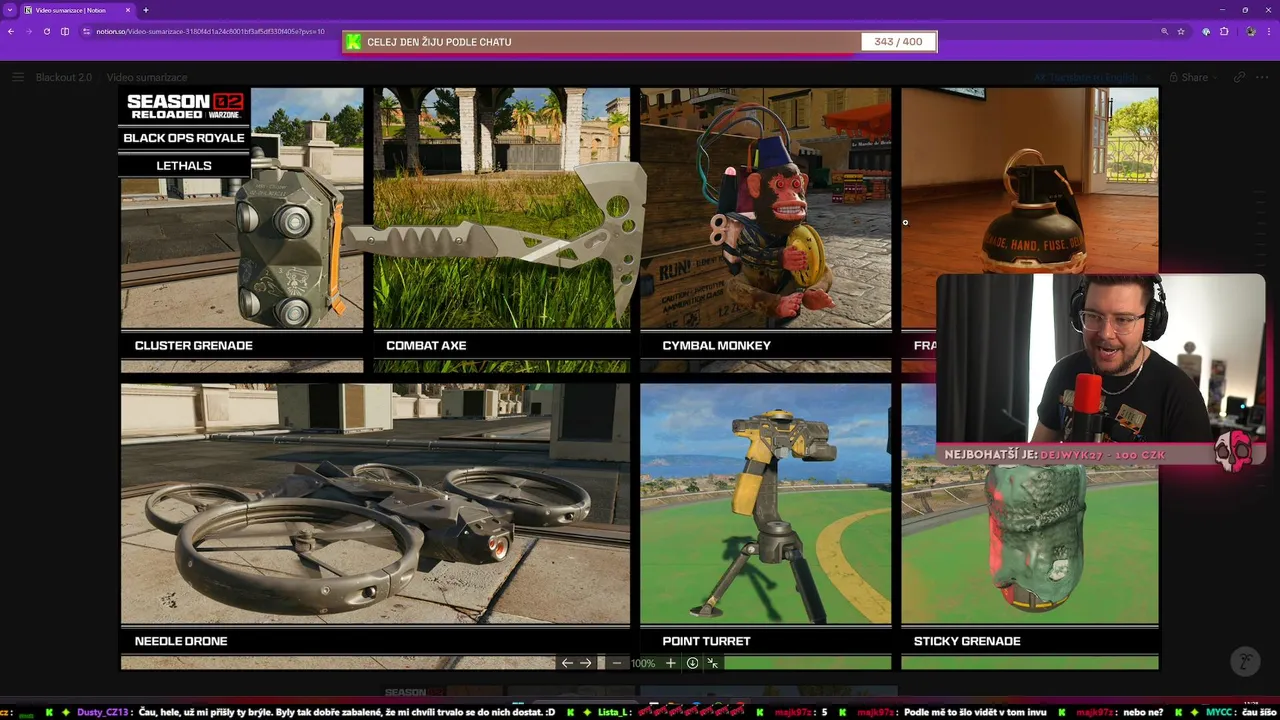Copy page link with chain icon
This screenshot has height=720, width=1280.
click(1239, 77)
